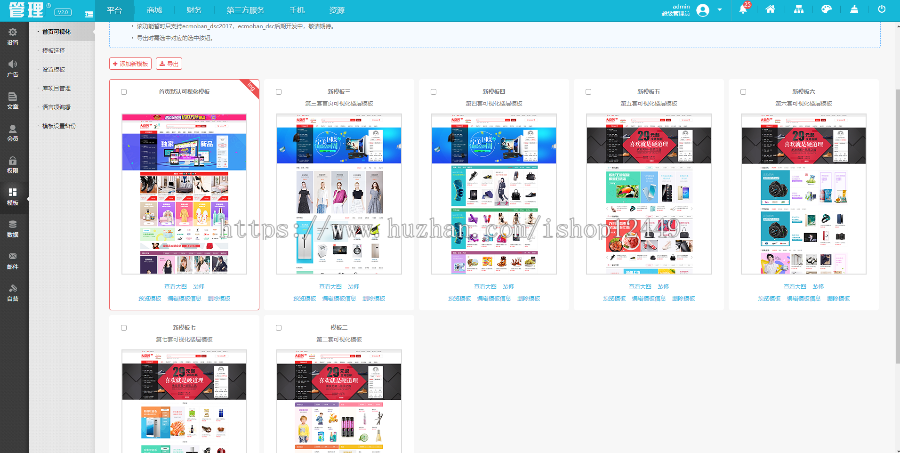Switch to the 手机 top tab
This screenshot has height=453, width=900.
(297, 10)
